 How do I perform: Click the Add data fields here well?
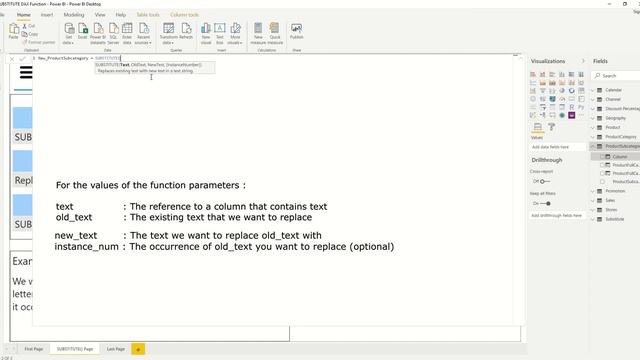558,147
